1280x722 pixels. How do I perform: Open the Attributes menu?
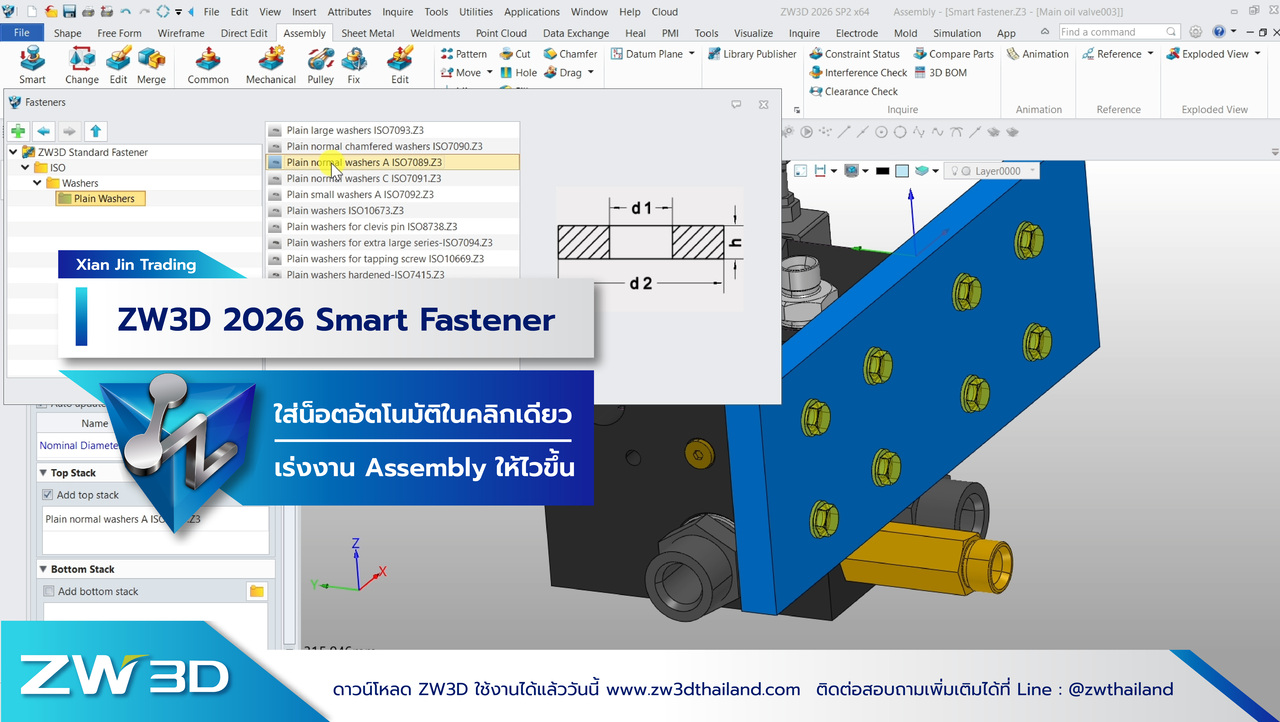coord(350,12)
